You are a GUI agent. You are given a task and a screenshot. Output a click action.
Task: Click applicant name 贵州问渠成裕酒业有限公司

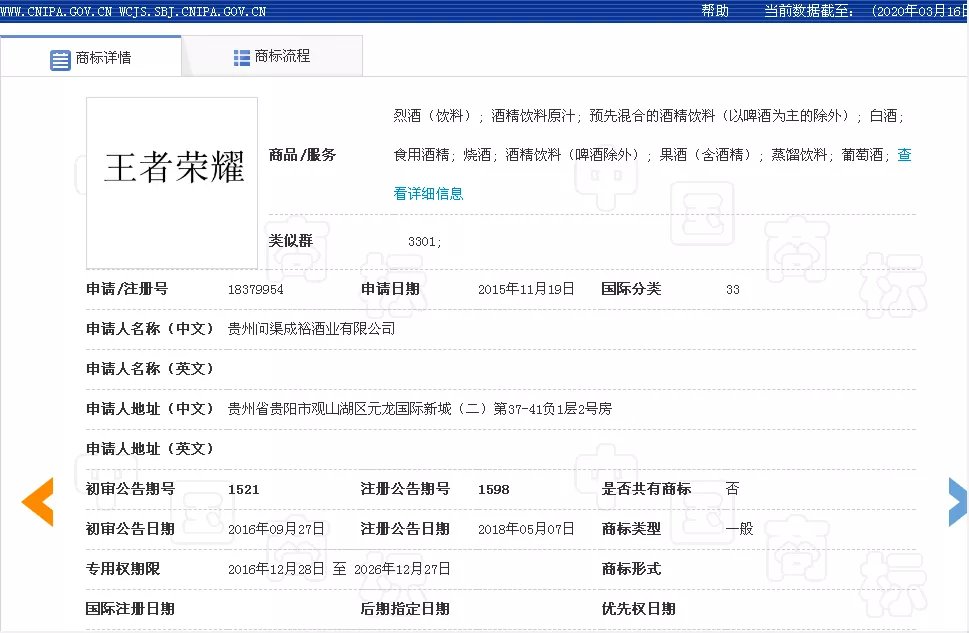coord(311,329)
